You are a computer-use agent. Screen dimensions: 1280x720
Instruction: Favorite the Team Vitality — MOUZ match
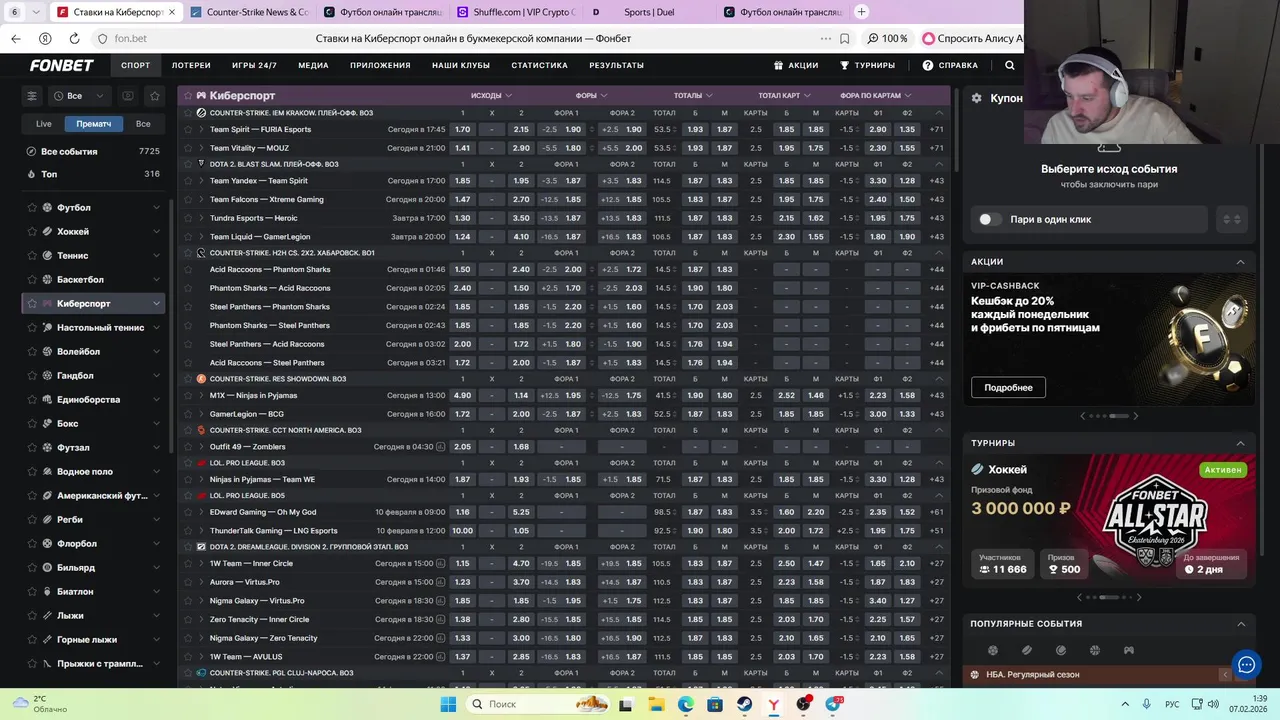186,148
